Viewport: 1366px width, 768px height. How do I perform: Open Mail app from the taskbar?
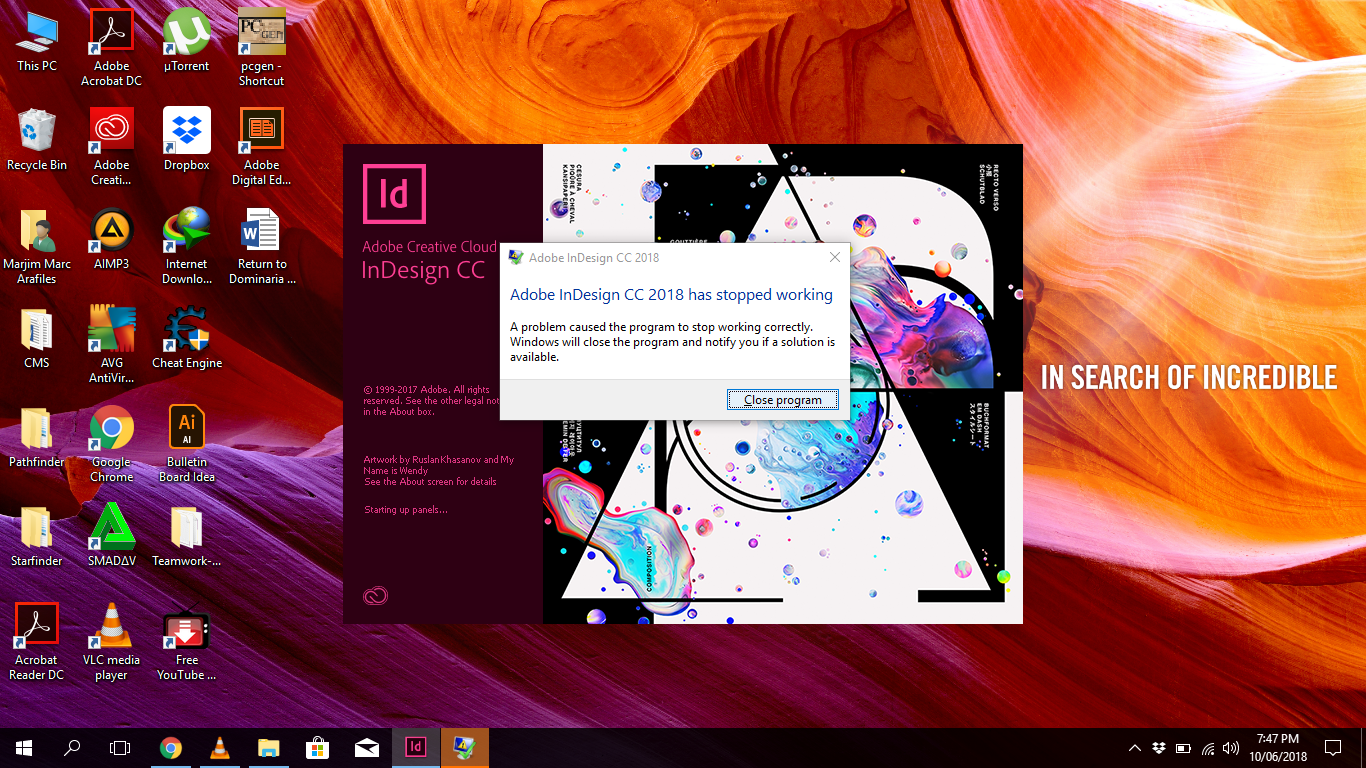point(367,748)
